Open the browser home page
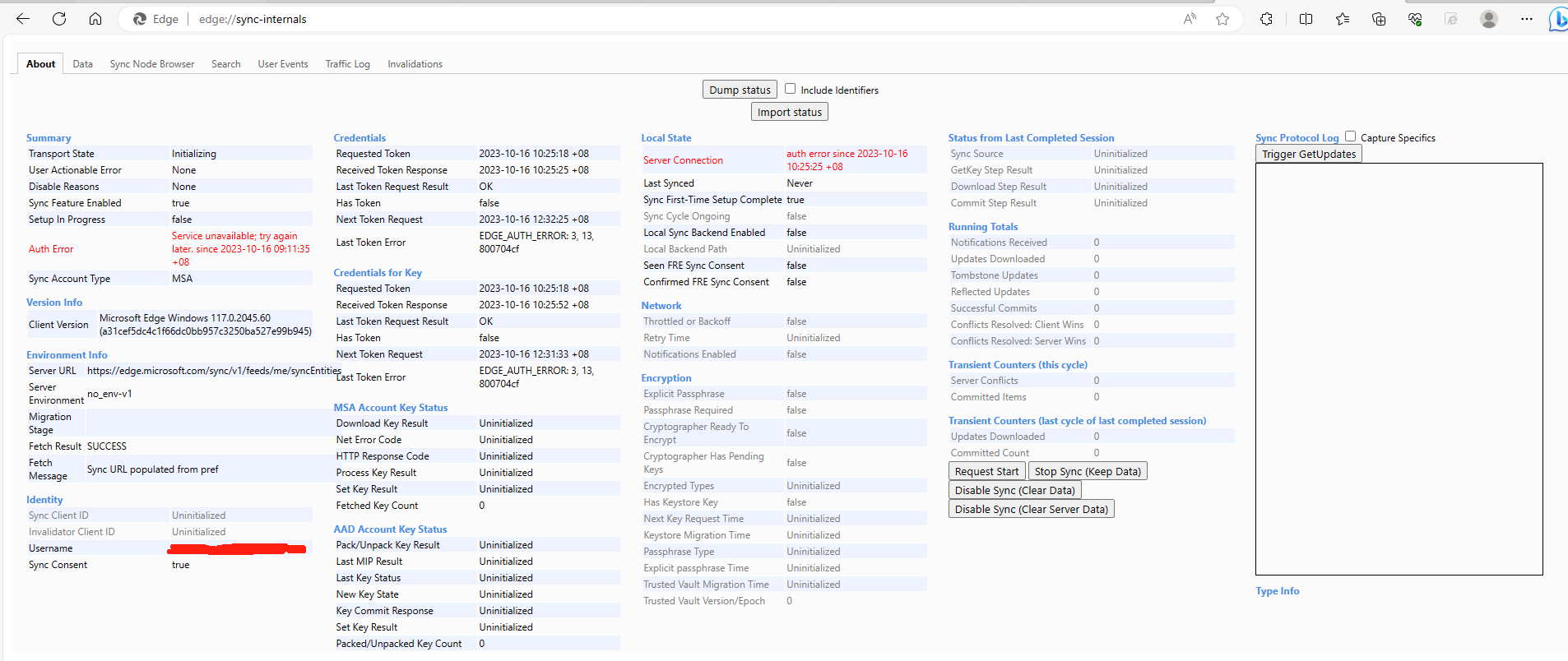Image resolution: width=1568 pixels, height=661 pixels. click(x=95, y=19)
